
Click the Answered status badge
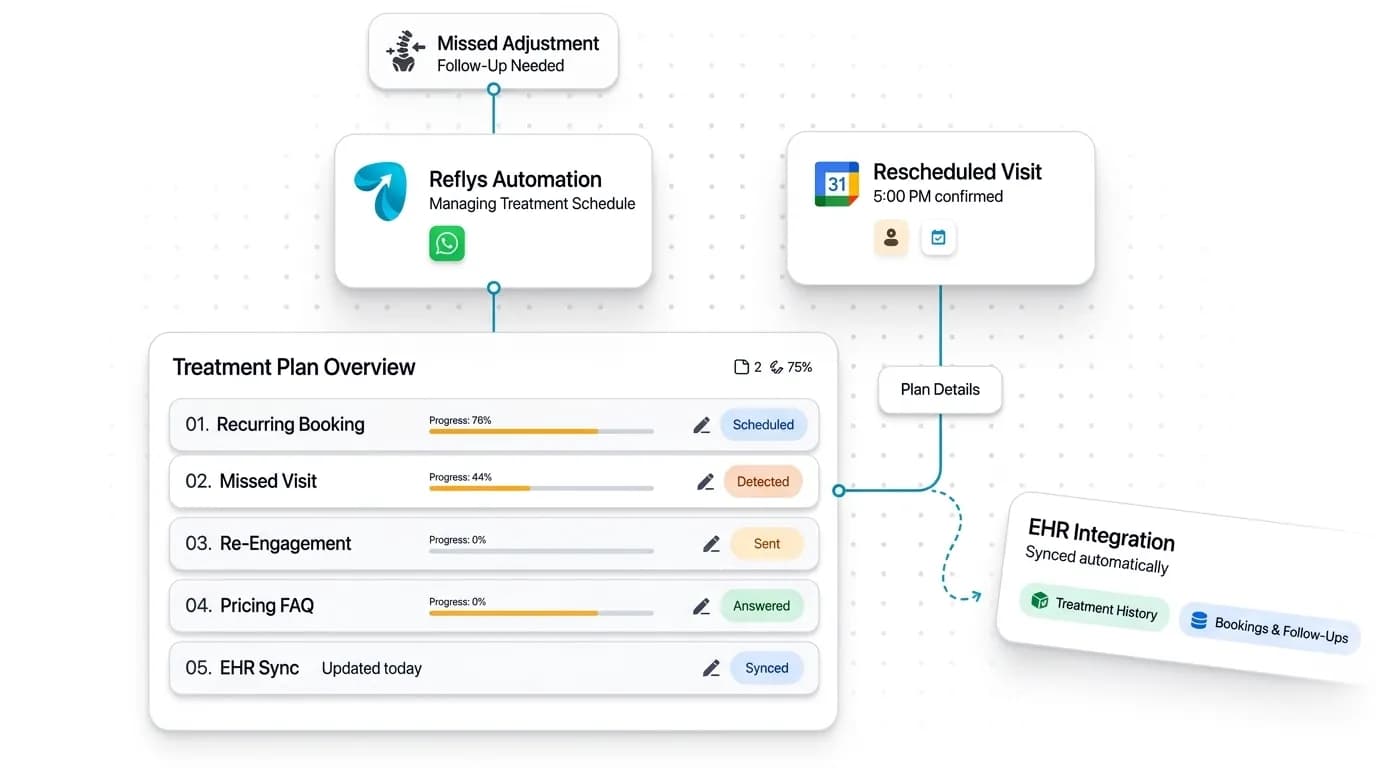(x=762, y=606)
